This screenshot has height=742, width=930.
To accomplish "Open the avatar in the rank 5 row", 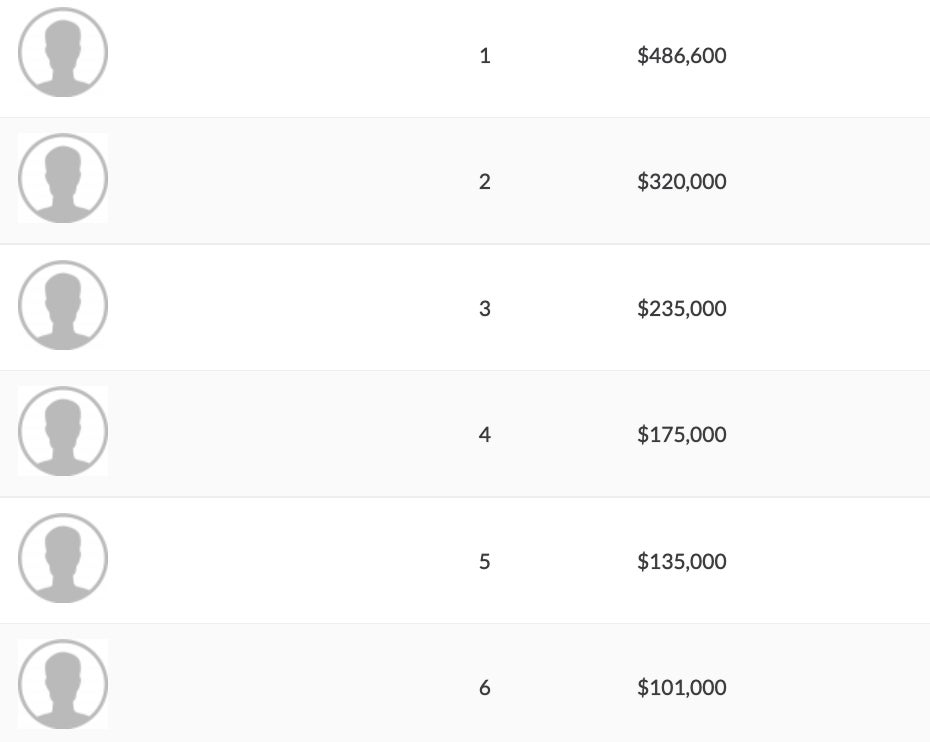I will click(x=63, y=559).
